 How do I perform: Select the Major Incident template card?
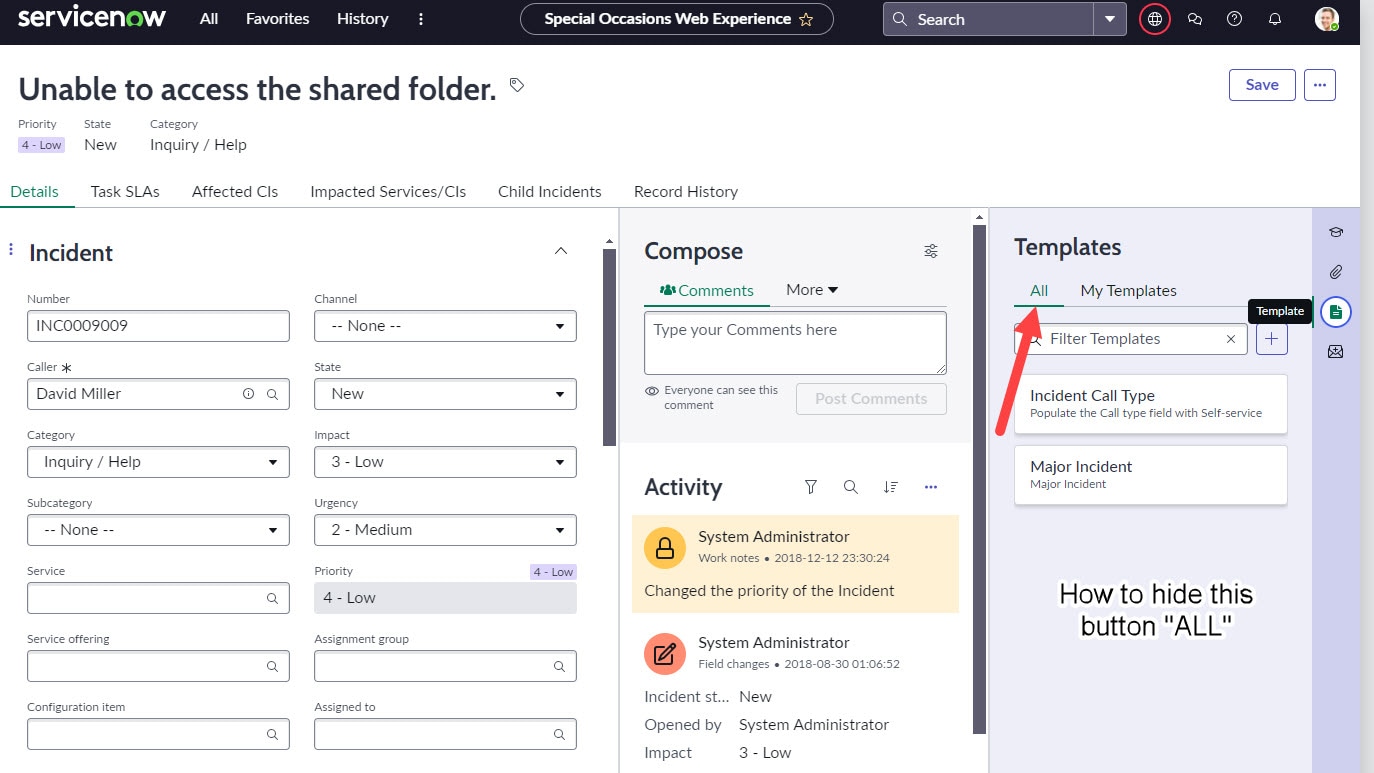pyautogui.click(x=1150, y=475)
